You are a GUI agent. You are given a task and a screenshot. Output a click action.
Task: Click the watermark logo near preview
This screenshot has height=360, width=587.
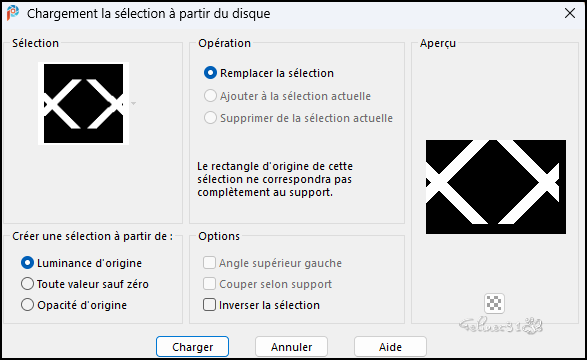pos(501,325)
